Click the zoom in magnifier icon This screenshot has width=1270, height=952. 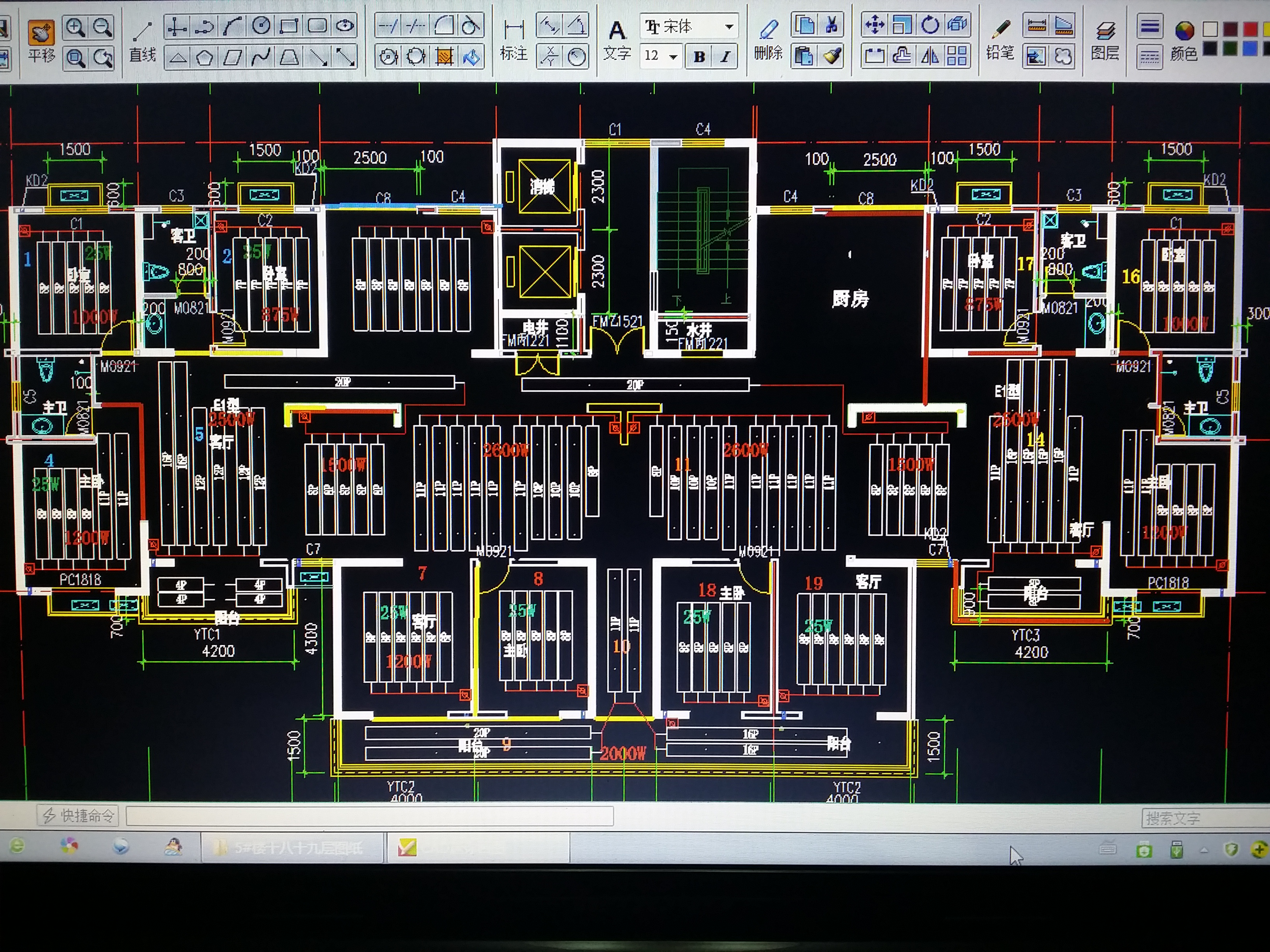[75, 27]
